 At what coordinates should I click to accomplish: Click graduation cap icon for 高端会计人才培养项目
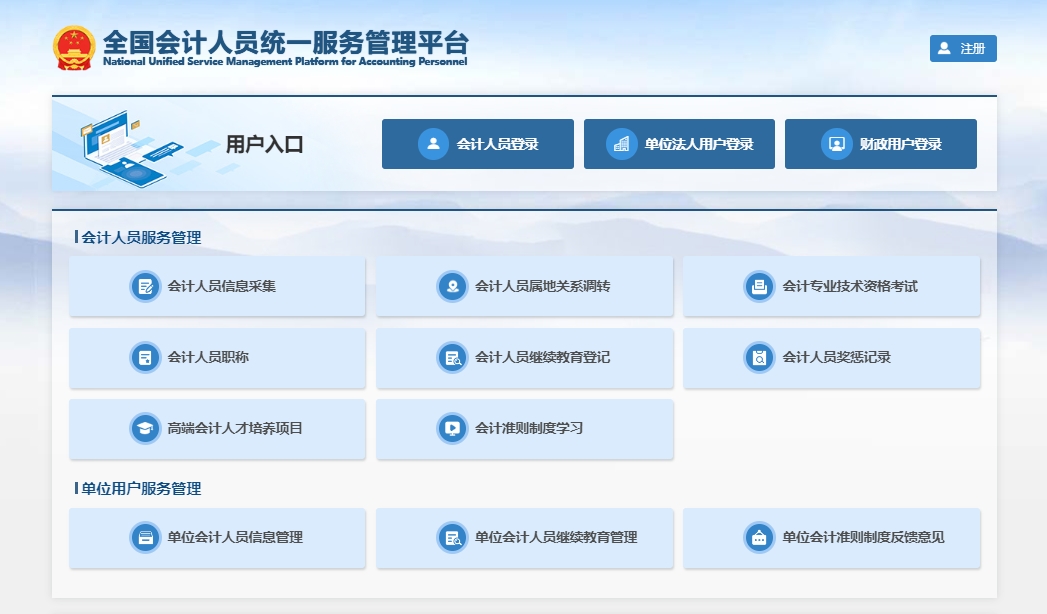pyautogui.click(x=145, y=429)
